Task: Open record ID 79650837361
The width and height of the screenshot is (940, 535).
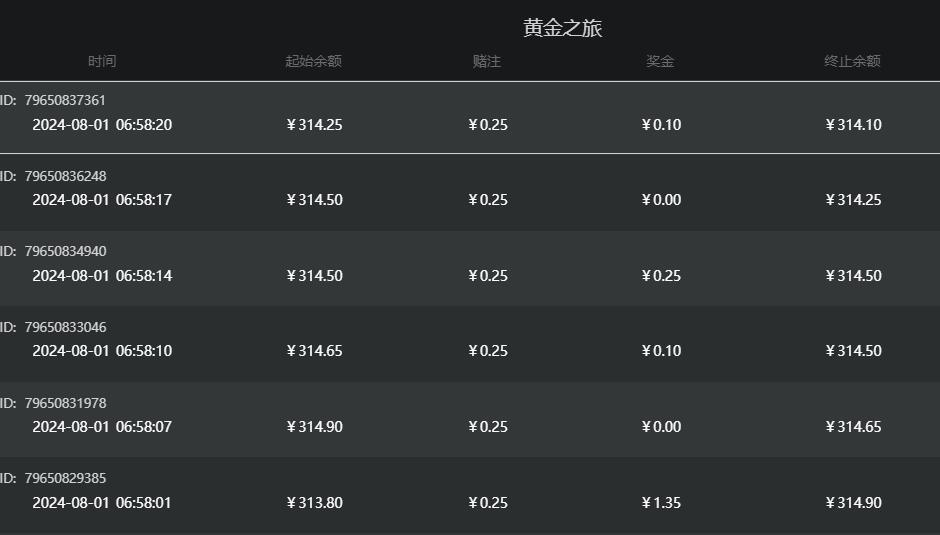Action: pos(65,100)
